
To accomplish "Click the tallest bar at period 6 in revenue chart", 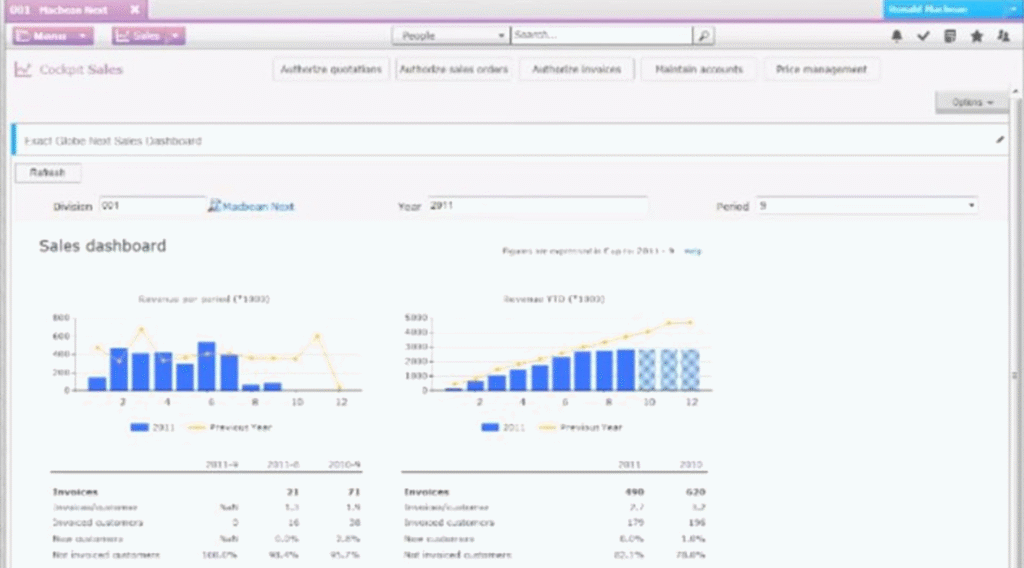I will point(206,366).
